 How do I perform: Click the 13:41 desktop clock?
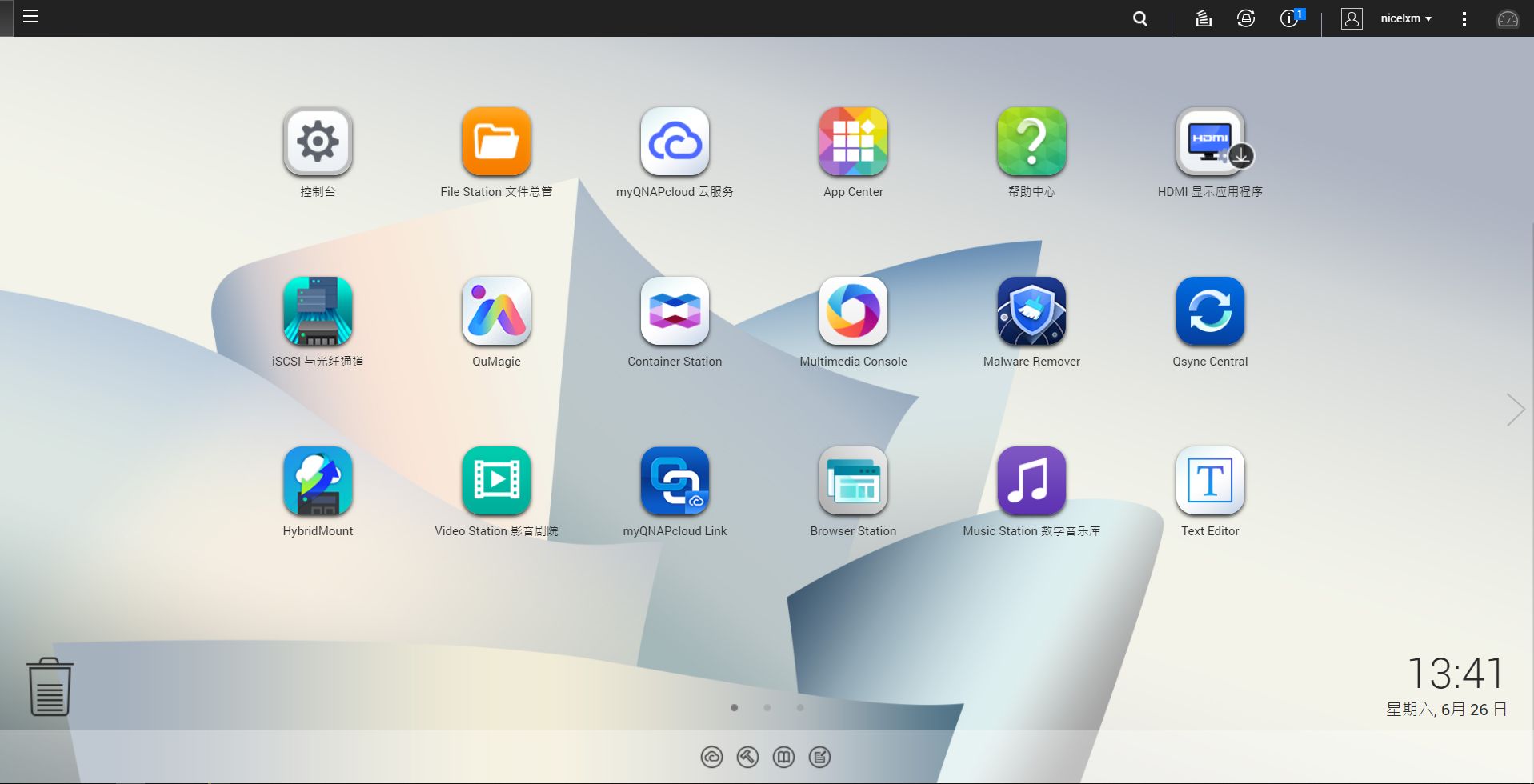point(1456,673)
